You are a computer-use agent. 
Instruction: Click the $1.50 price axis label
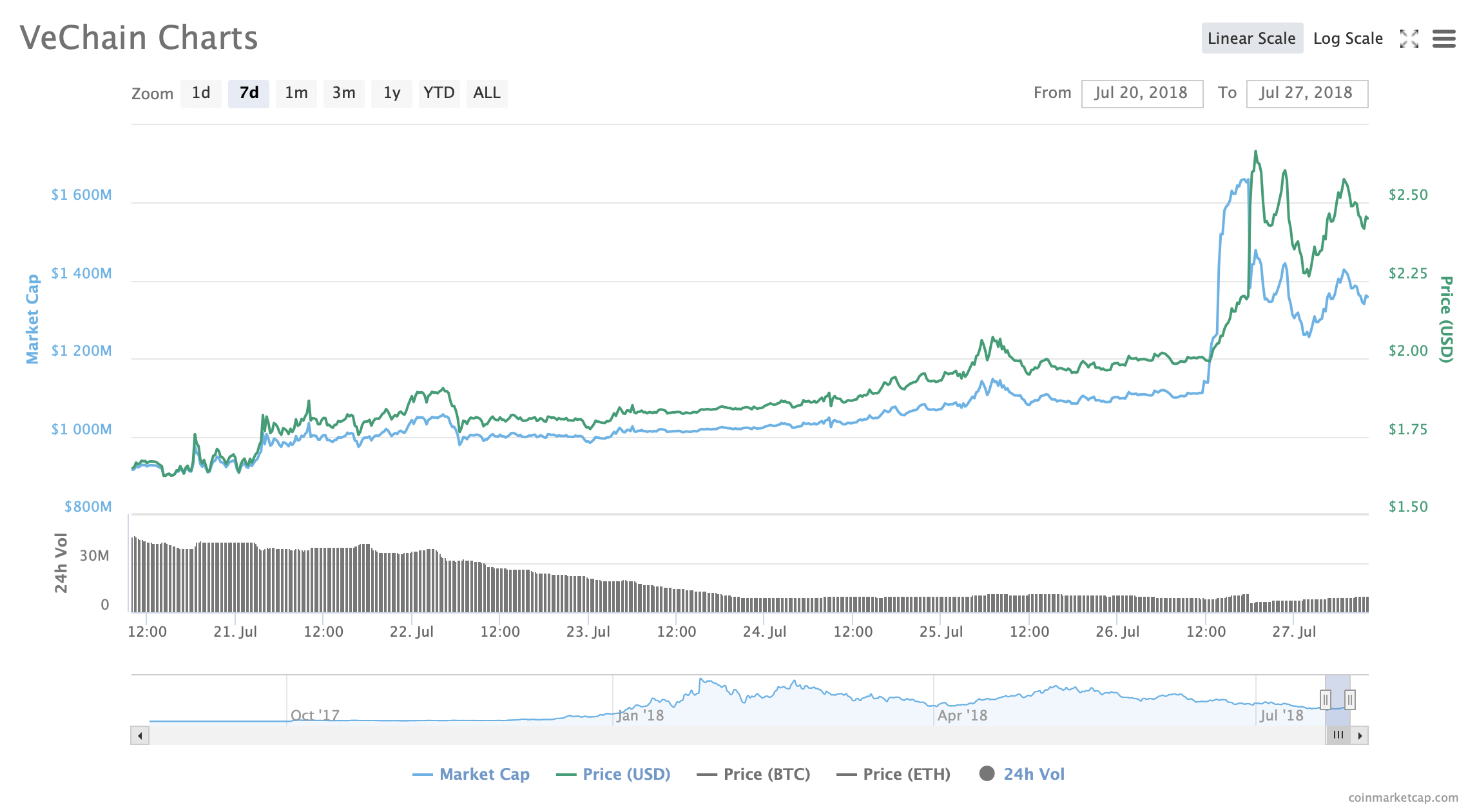pos(1408,507)
